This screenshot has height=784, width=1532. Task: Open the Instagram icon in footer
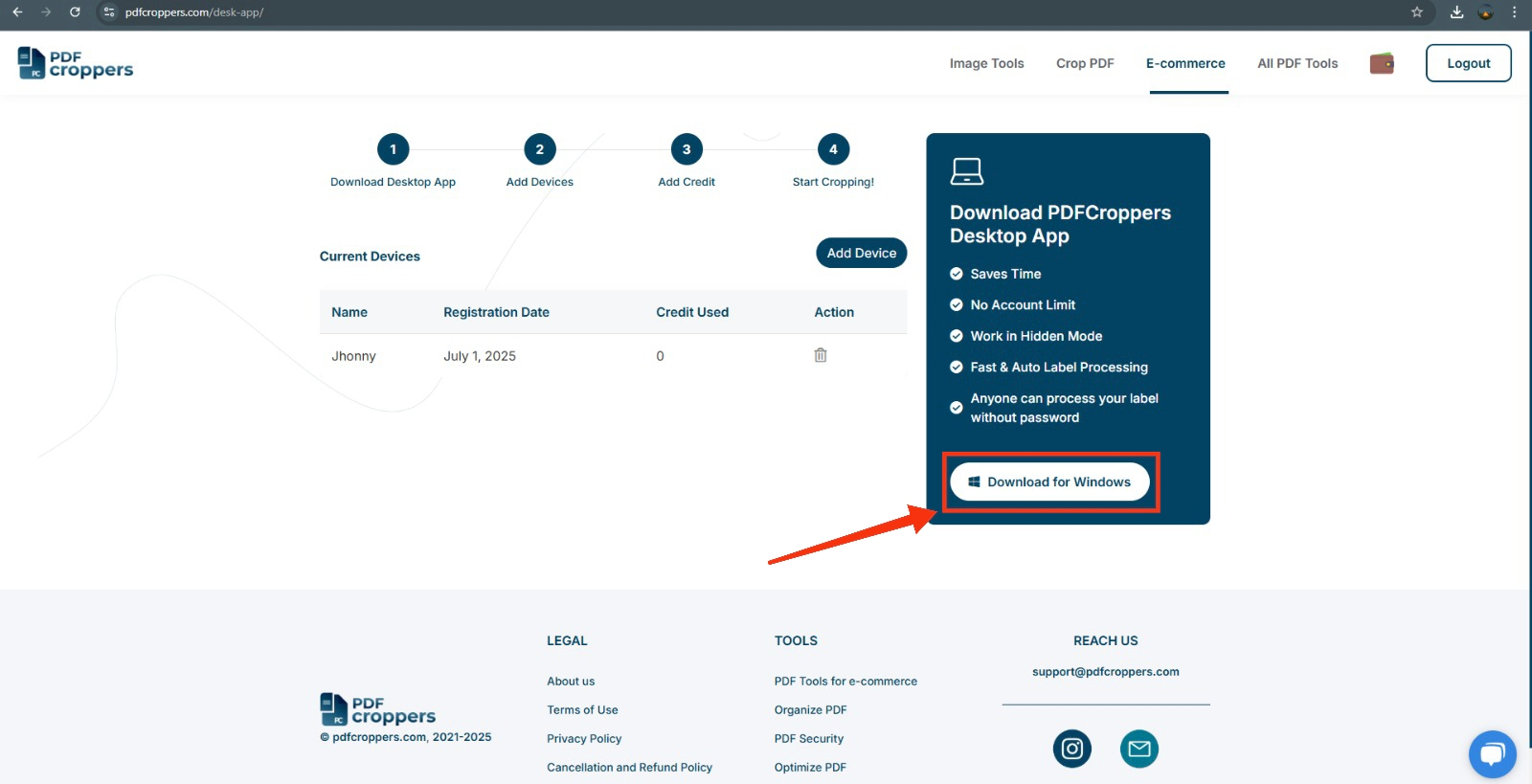(x=1071, y=749)
